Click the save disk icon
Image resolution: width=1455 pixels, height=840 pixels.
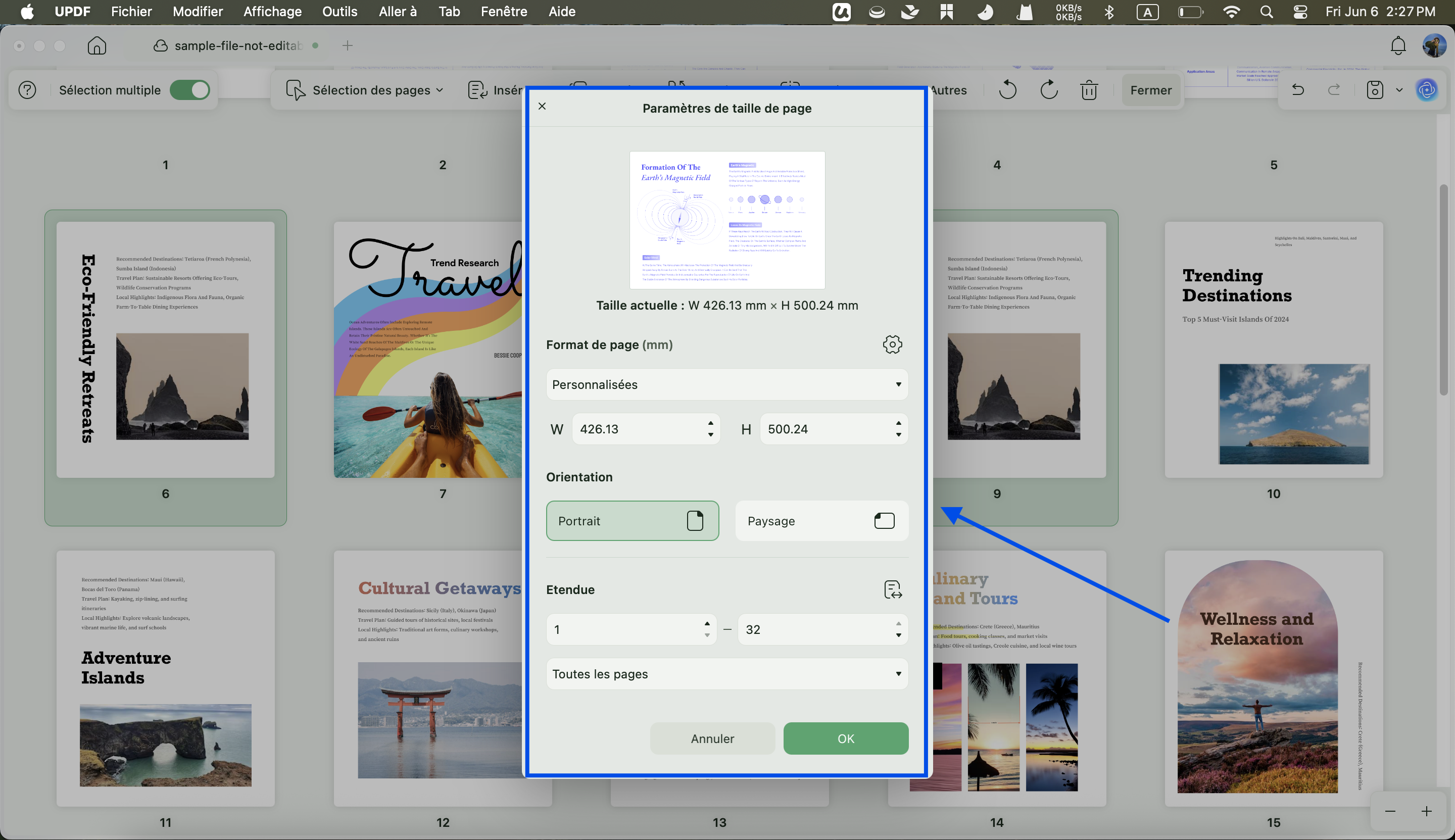pos(1375,90)
